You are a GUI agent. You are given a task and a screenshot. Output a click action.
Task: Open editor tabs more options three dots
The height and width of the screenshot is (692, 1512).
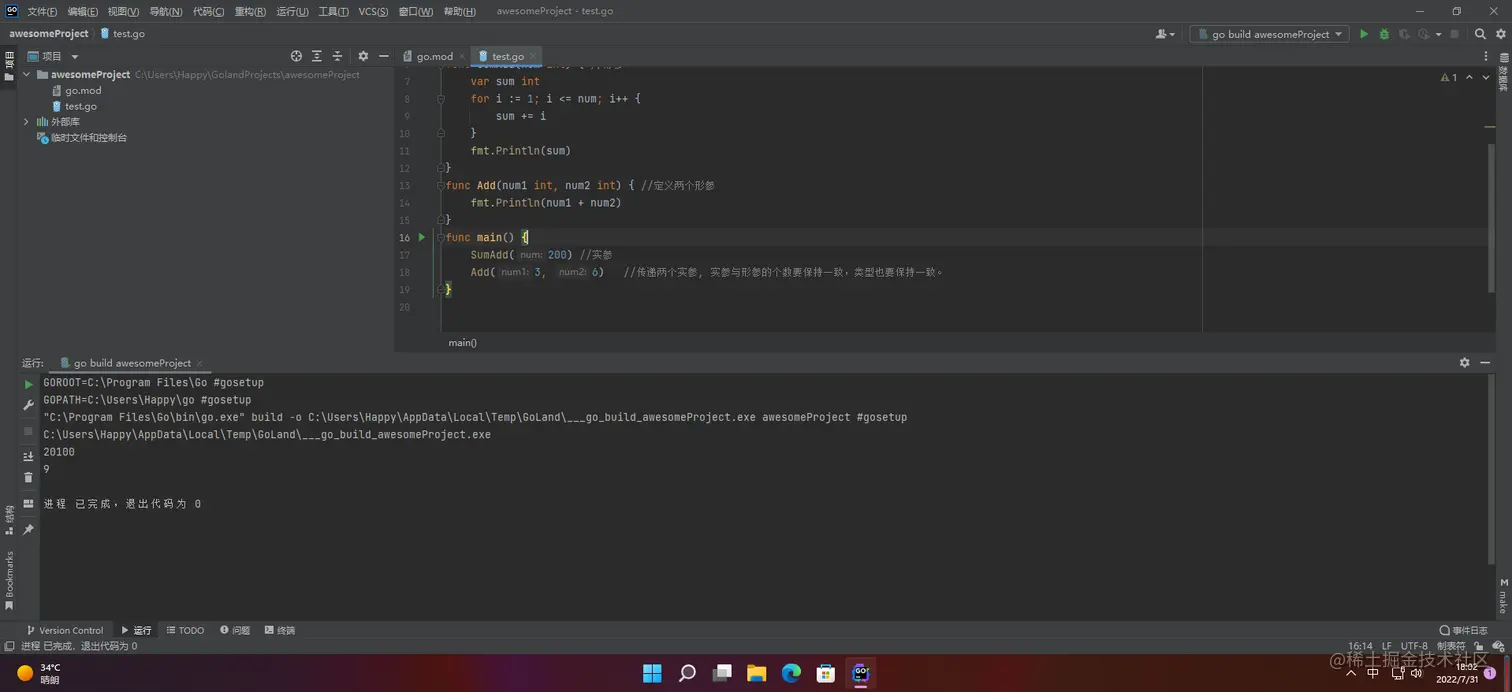[x=1484, y=56]
